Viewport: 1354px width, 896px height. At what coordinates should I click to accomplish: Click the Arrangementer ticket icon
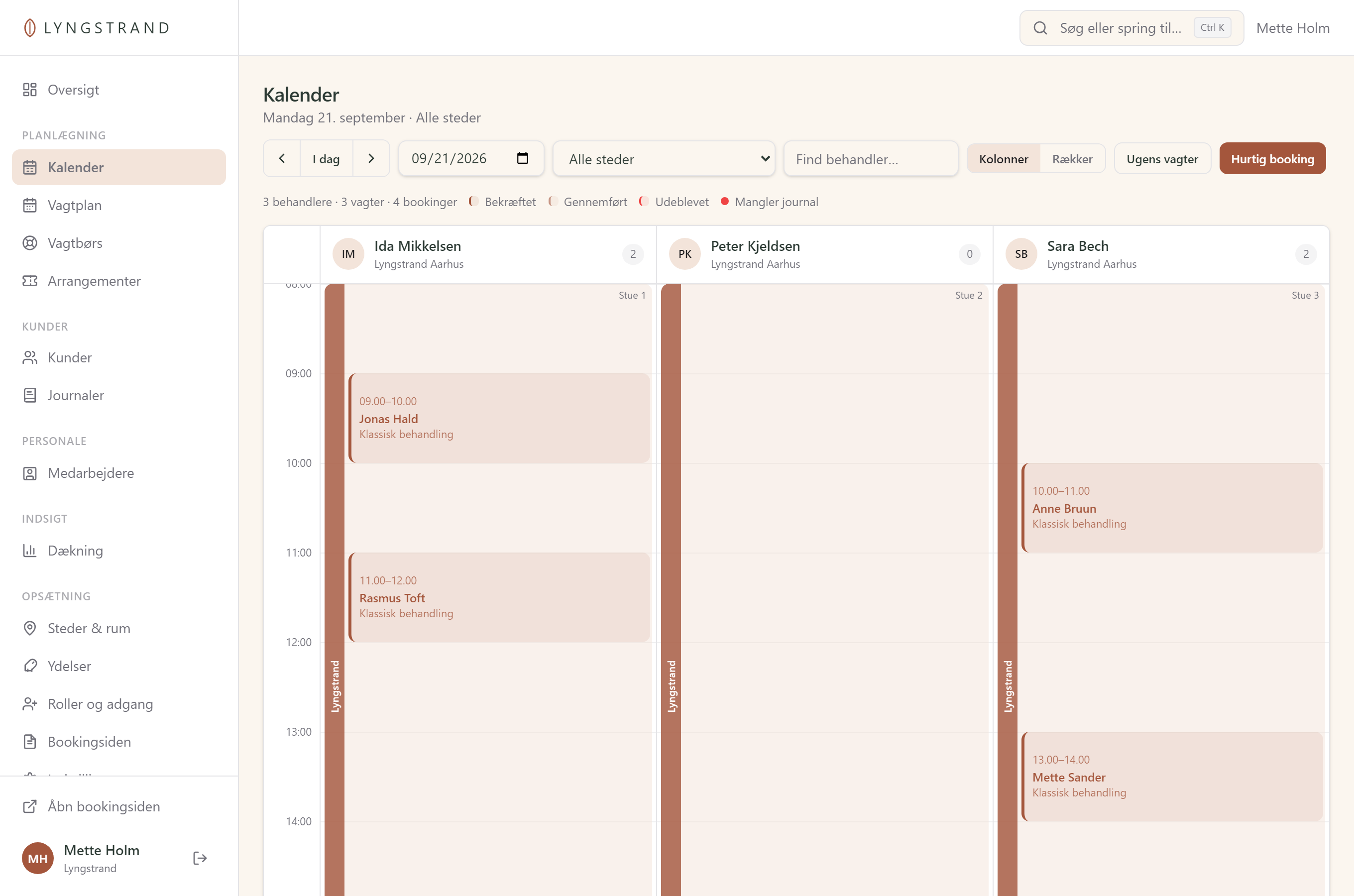tap(30, 281)
